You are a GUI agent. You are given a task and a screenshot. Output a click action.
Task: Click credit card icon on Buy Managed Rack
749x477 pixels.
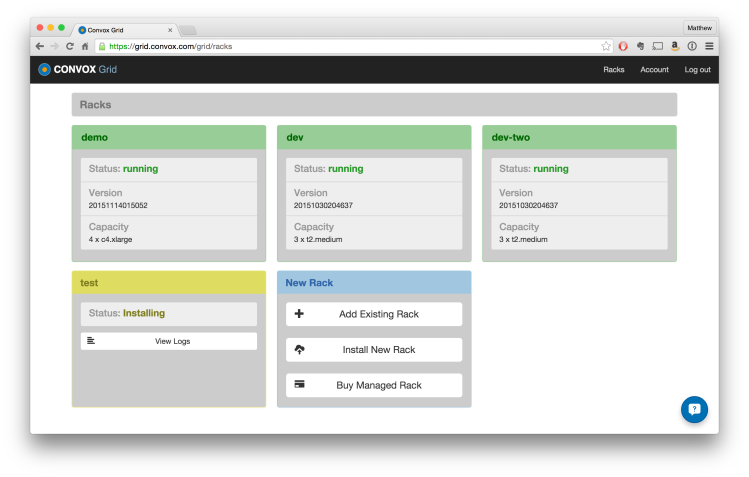(300, 384)
